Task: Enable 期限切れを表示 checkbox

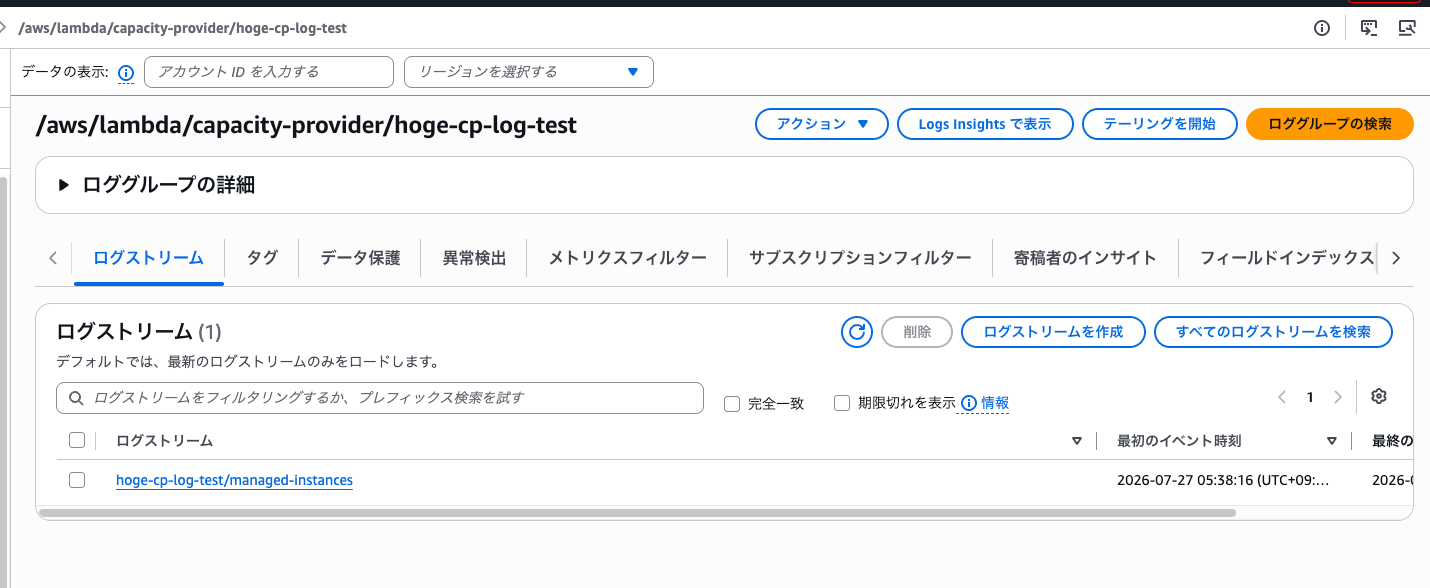Action: point(842,403)
